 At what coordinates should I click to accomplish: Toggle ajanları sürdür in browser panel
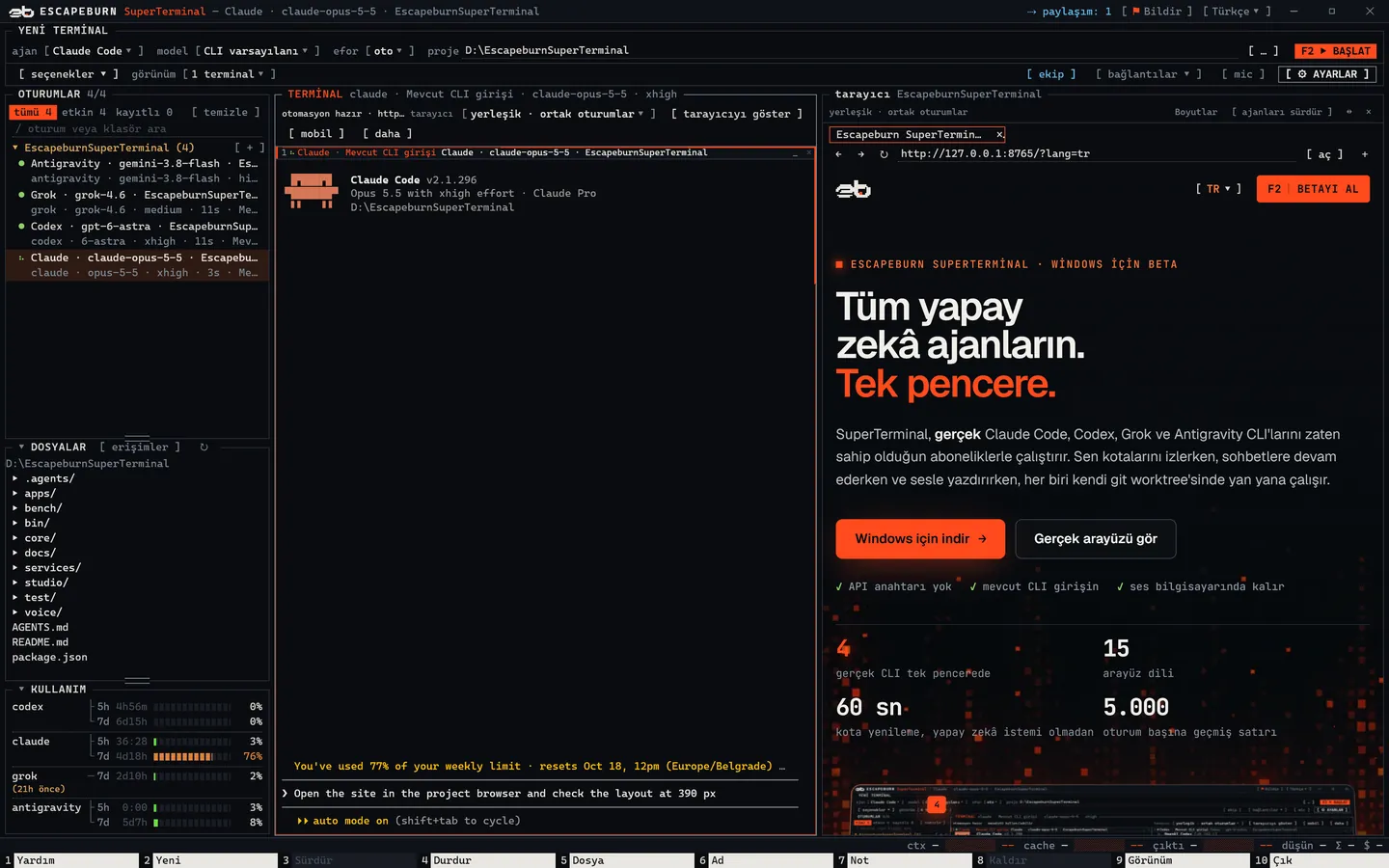pyautogui.click(x=1282, y=112)
